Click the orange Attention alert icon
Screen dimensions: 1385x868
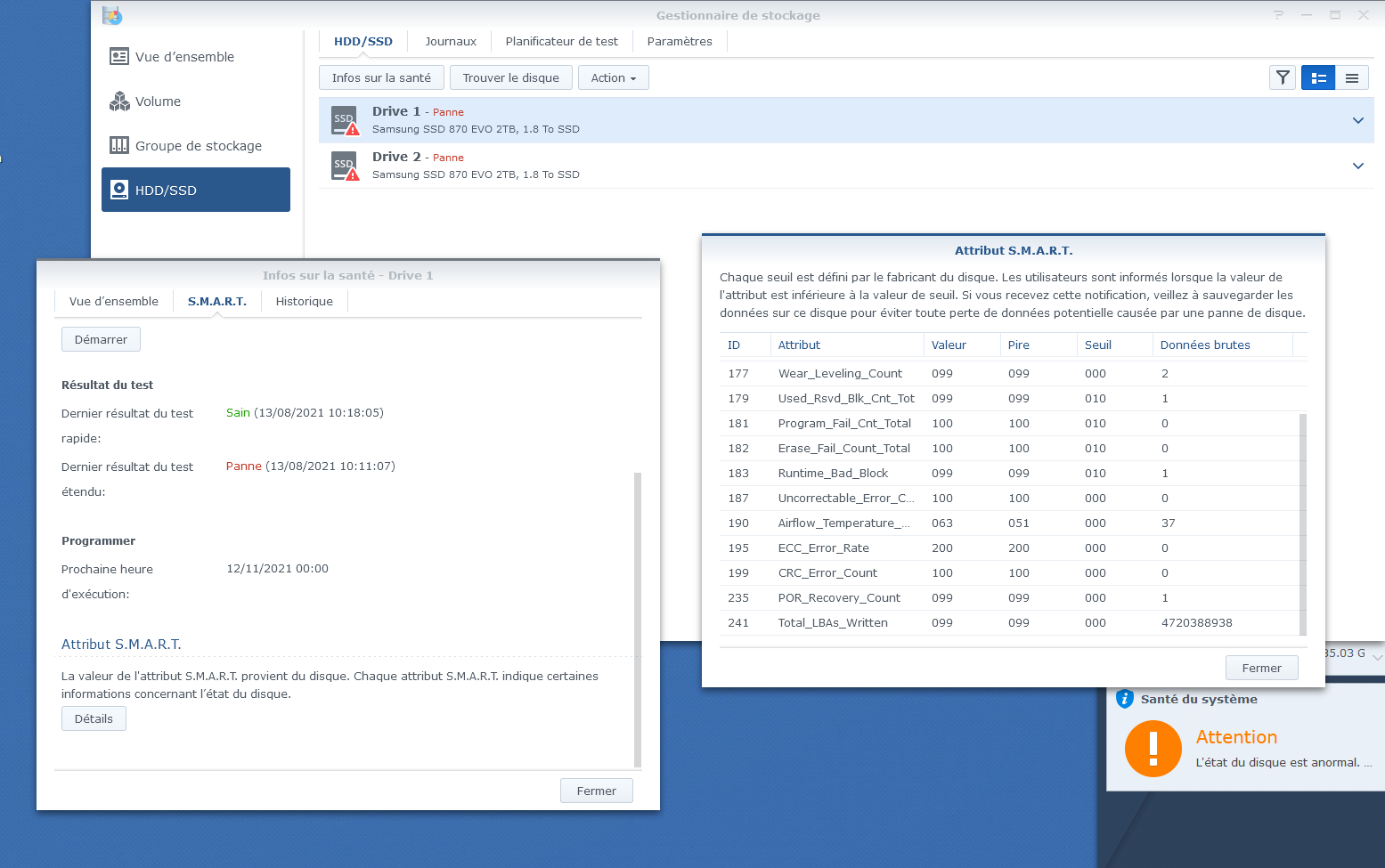click(x=1153, y=749)
